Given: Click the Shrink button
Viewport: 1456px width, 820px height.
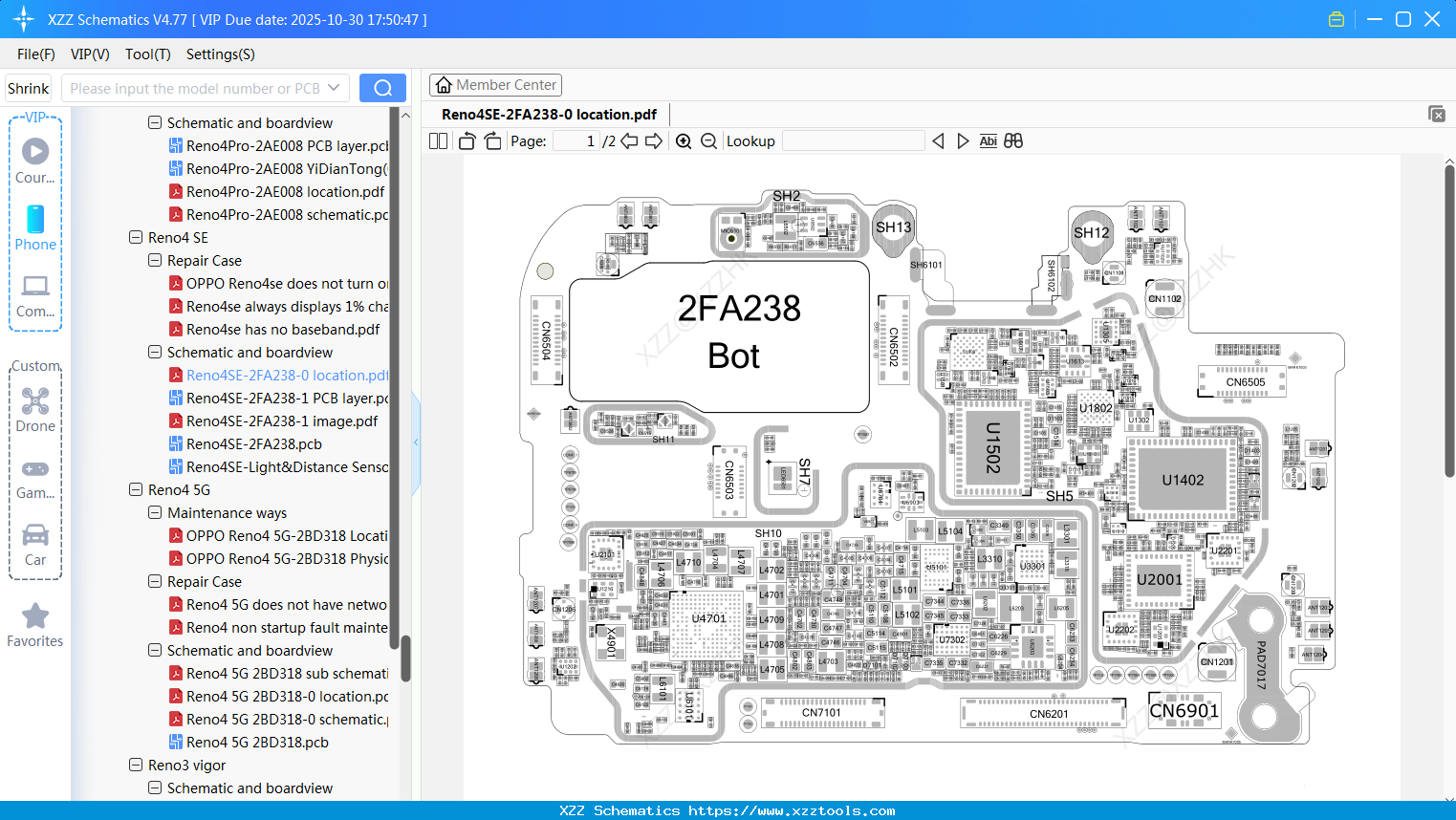Looking at the screenshot, I should coord(28,87).
